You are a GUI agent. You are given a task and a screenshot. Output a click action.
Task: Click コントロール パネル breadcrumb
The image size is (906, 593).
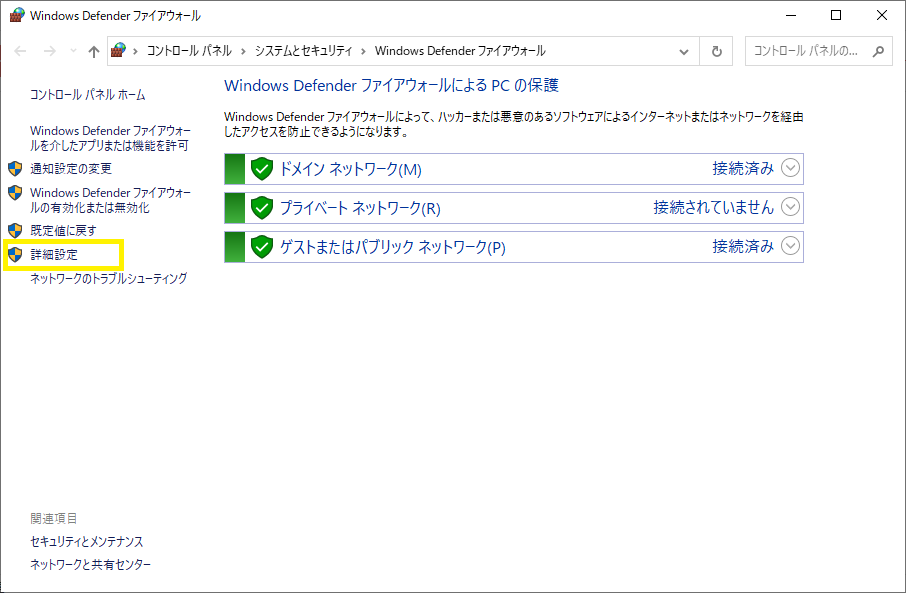coord(189,51)
